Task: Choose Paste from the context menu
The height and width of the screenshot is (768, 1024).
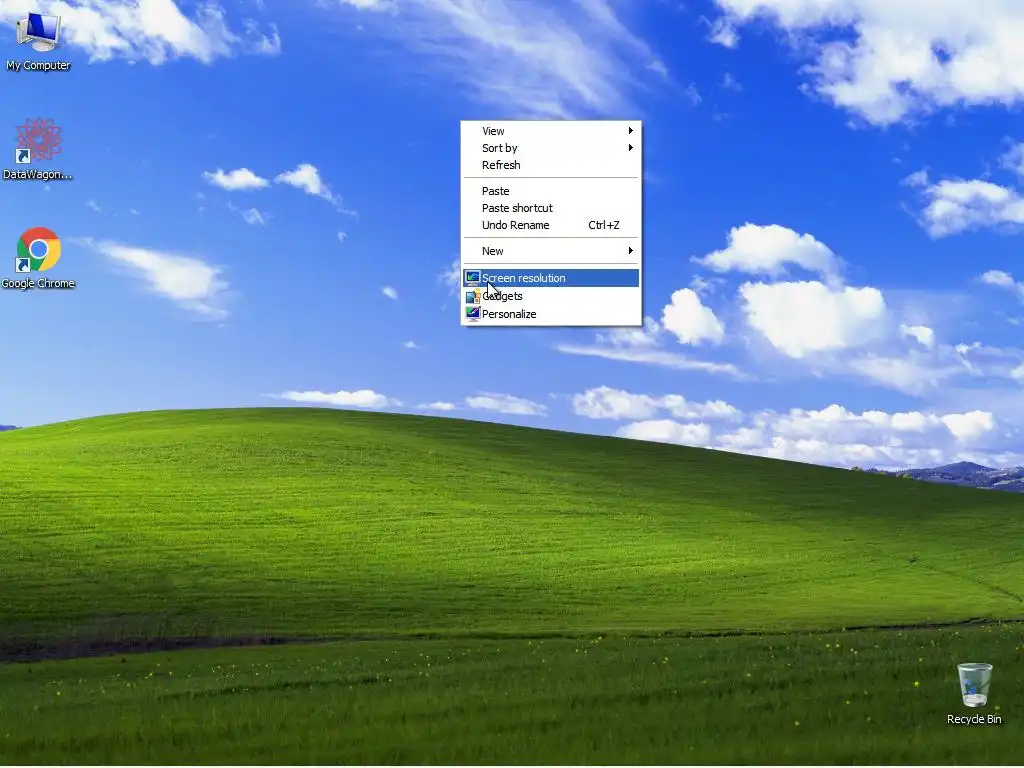Action: click(x=551, y=191)
